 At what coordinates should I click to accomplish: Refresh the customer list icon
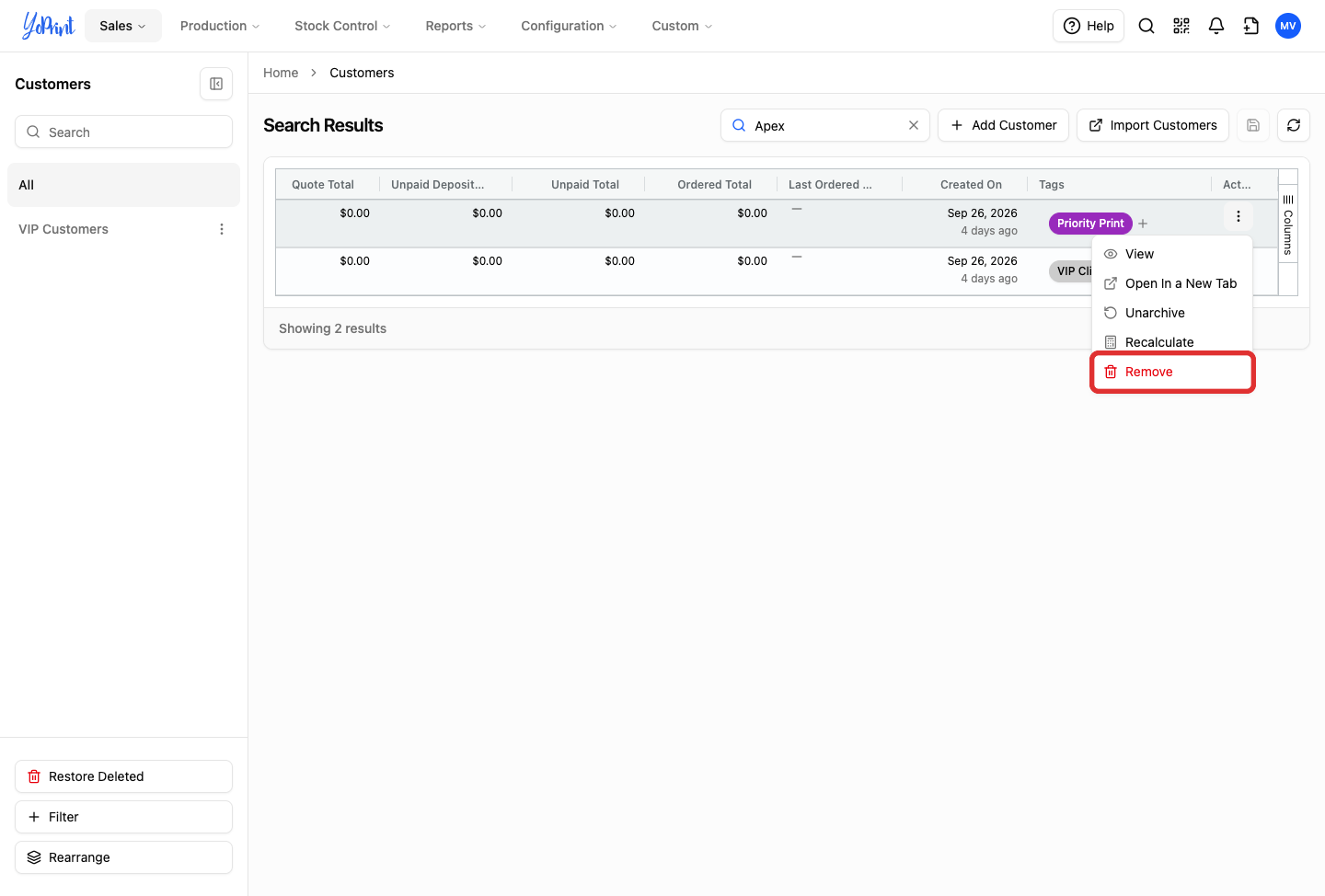pyautogui.click(x=1294, y=125)
